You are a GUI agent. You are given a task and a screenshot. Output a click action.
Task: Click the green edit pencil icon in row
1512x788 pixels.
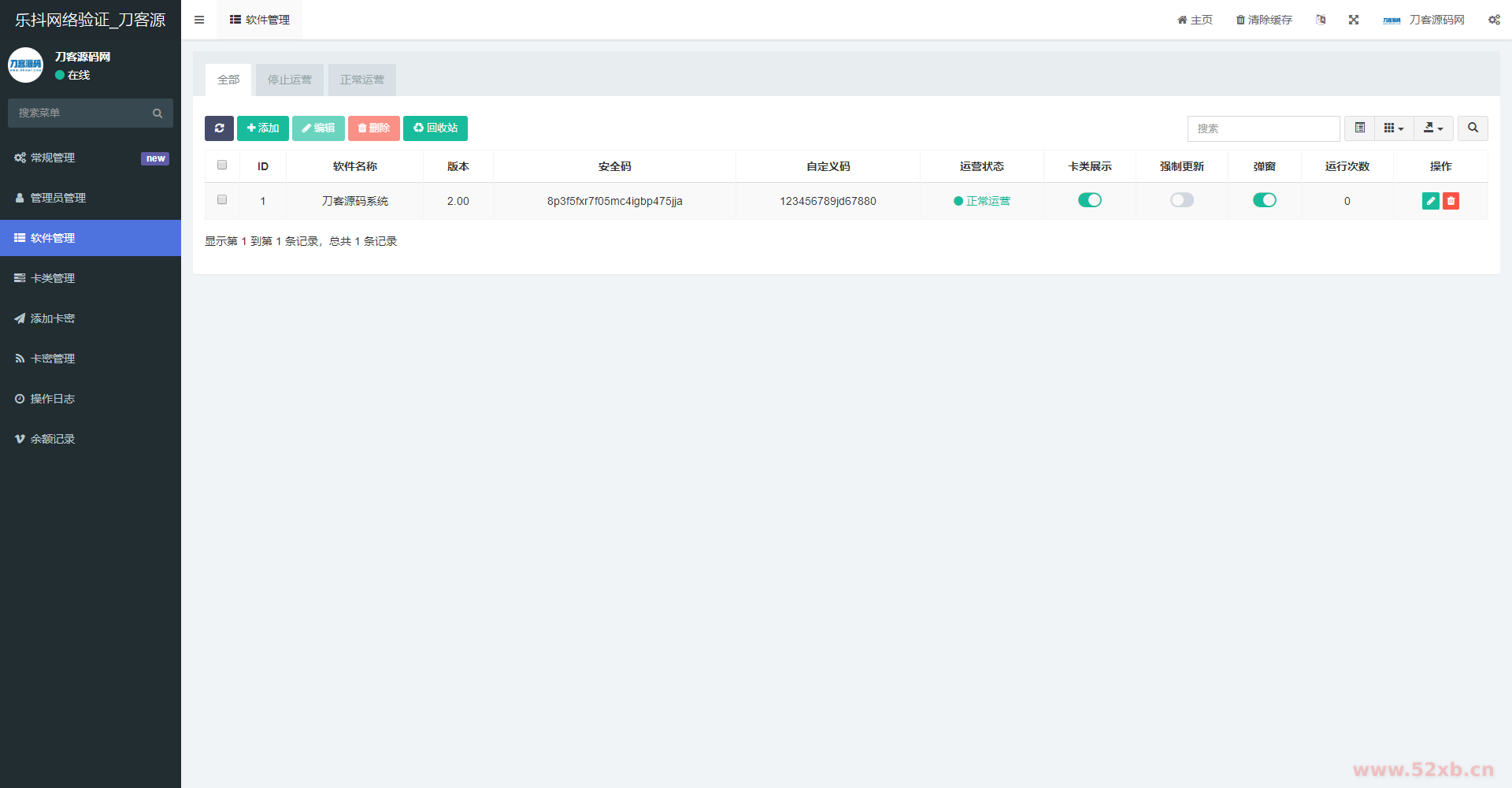1430,201
